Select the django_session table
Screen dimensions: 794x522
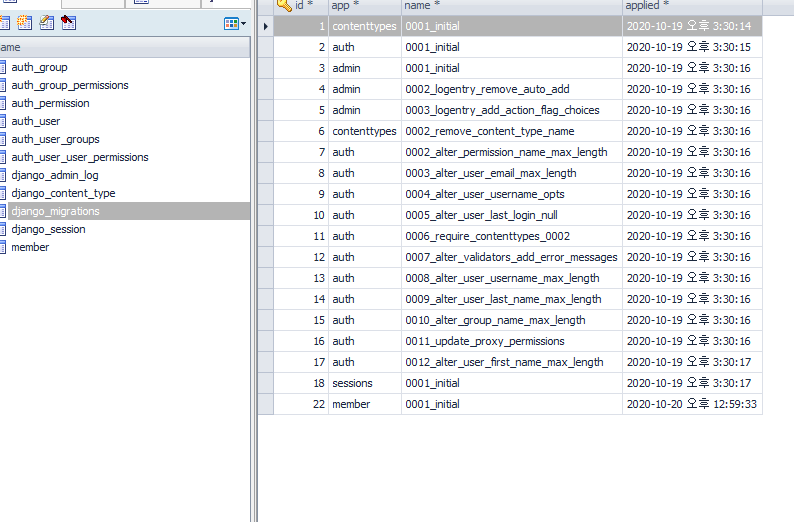[48, 229]
